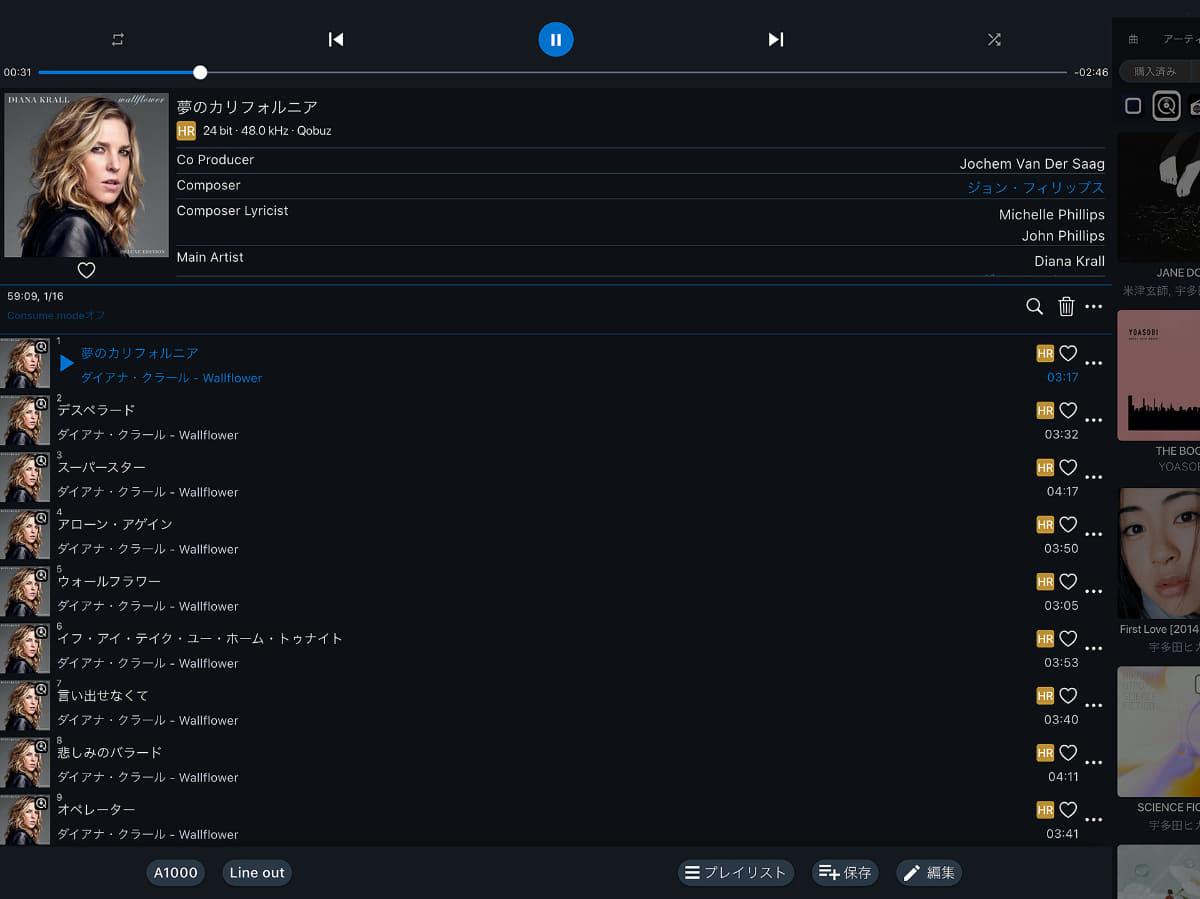Toggle the square checkbox in library panel
Viewport: 1200px width, 899px height.
(1133, 106)
